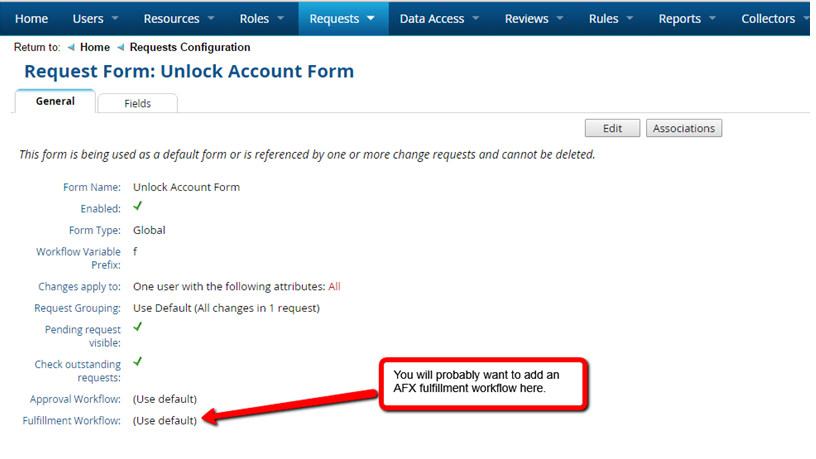816x459 pixels.
Task: Click the Pending request visible checkmark
Action: 138,327
